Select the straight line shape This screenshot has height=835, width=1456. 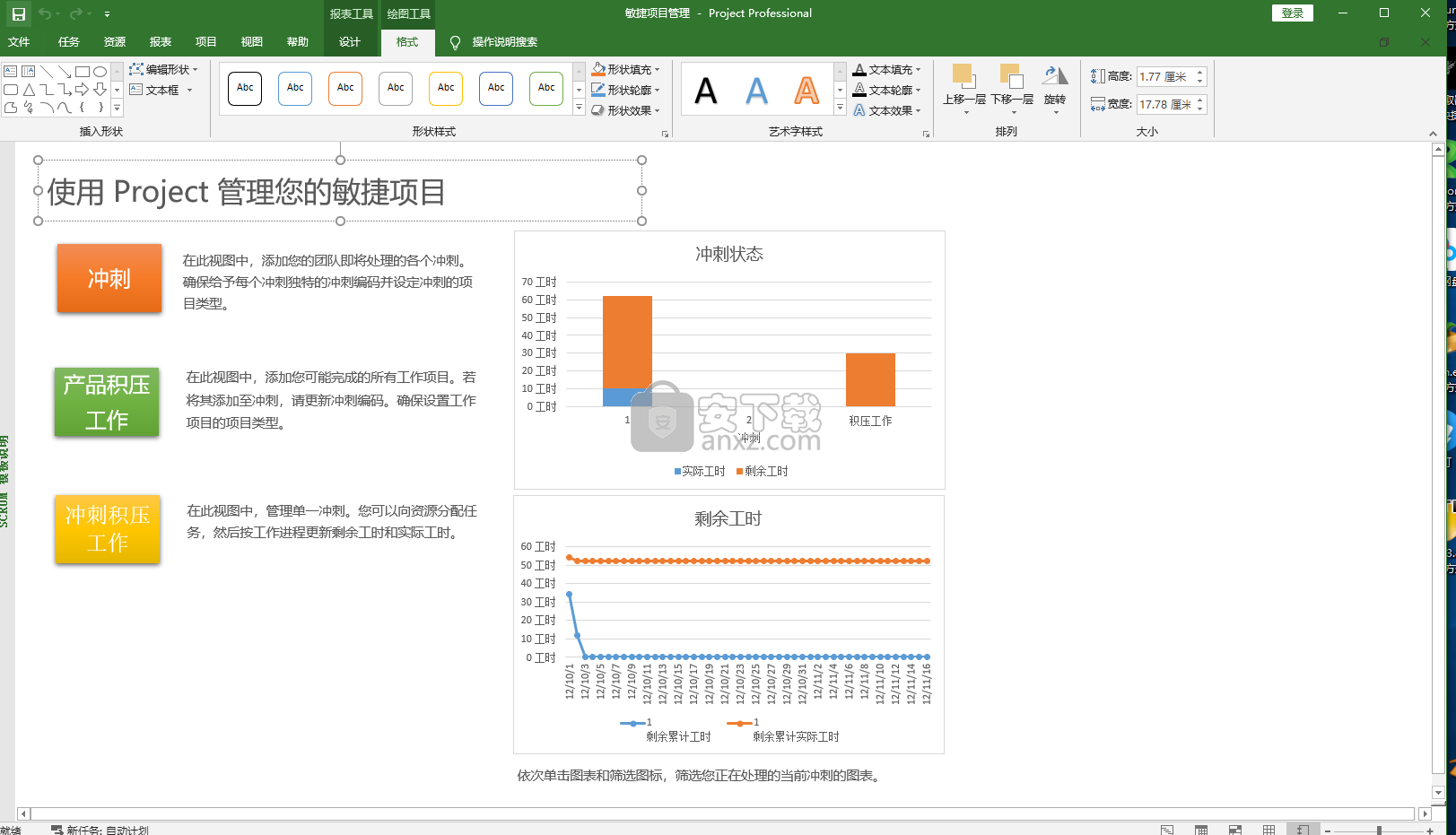point(47,71)
